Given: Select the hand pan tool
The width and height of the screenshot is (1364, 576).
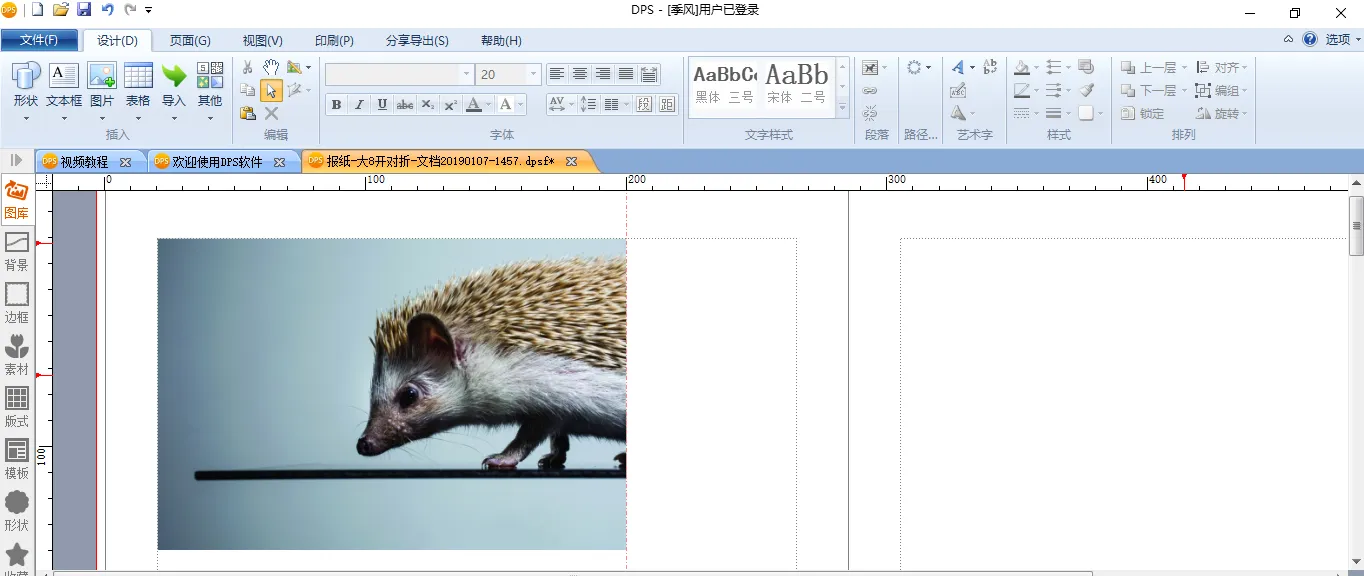Looking at the screenshot, I should 271,67.
